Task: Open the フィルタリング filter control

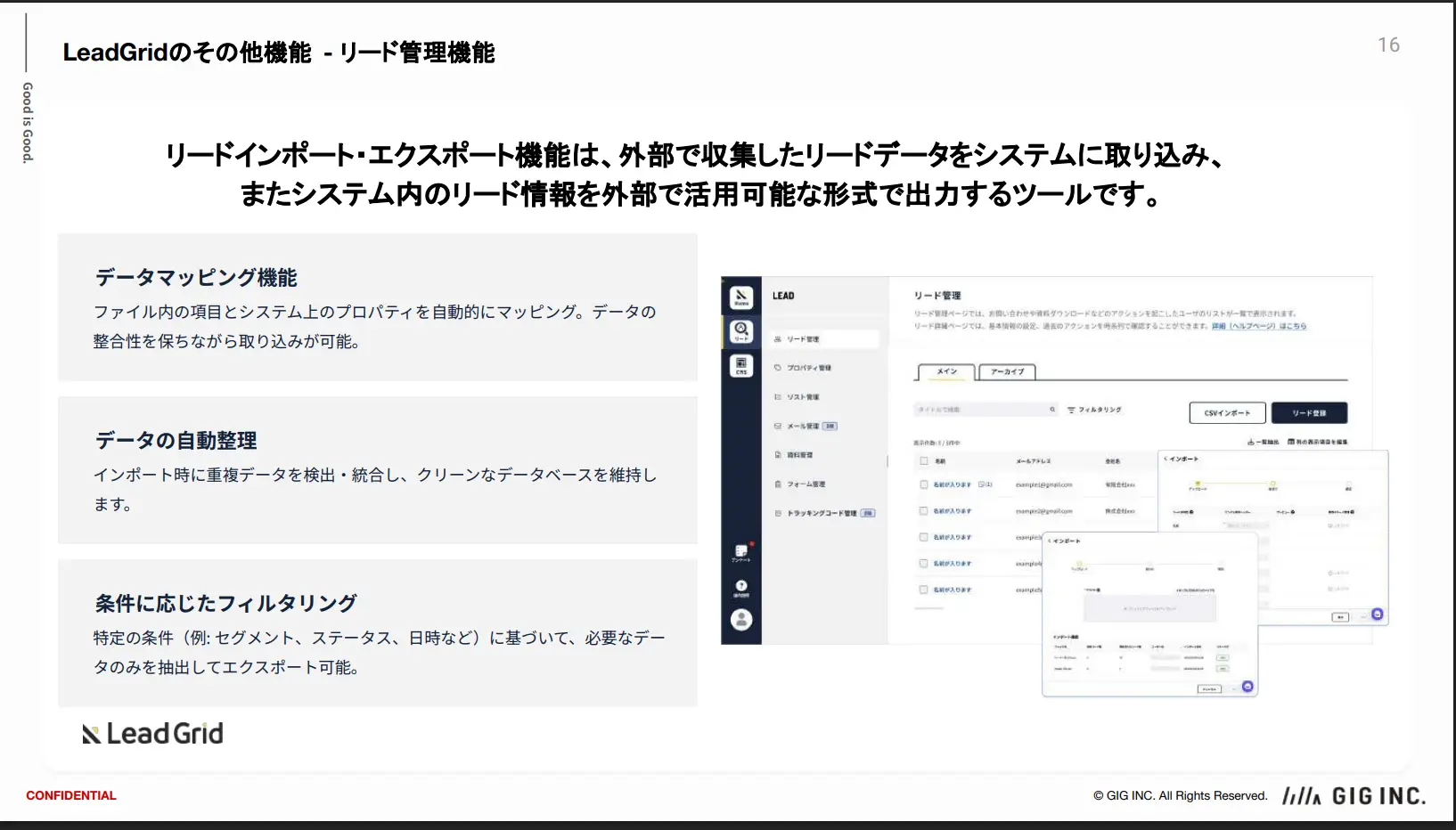Action: 1095,410
